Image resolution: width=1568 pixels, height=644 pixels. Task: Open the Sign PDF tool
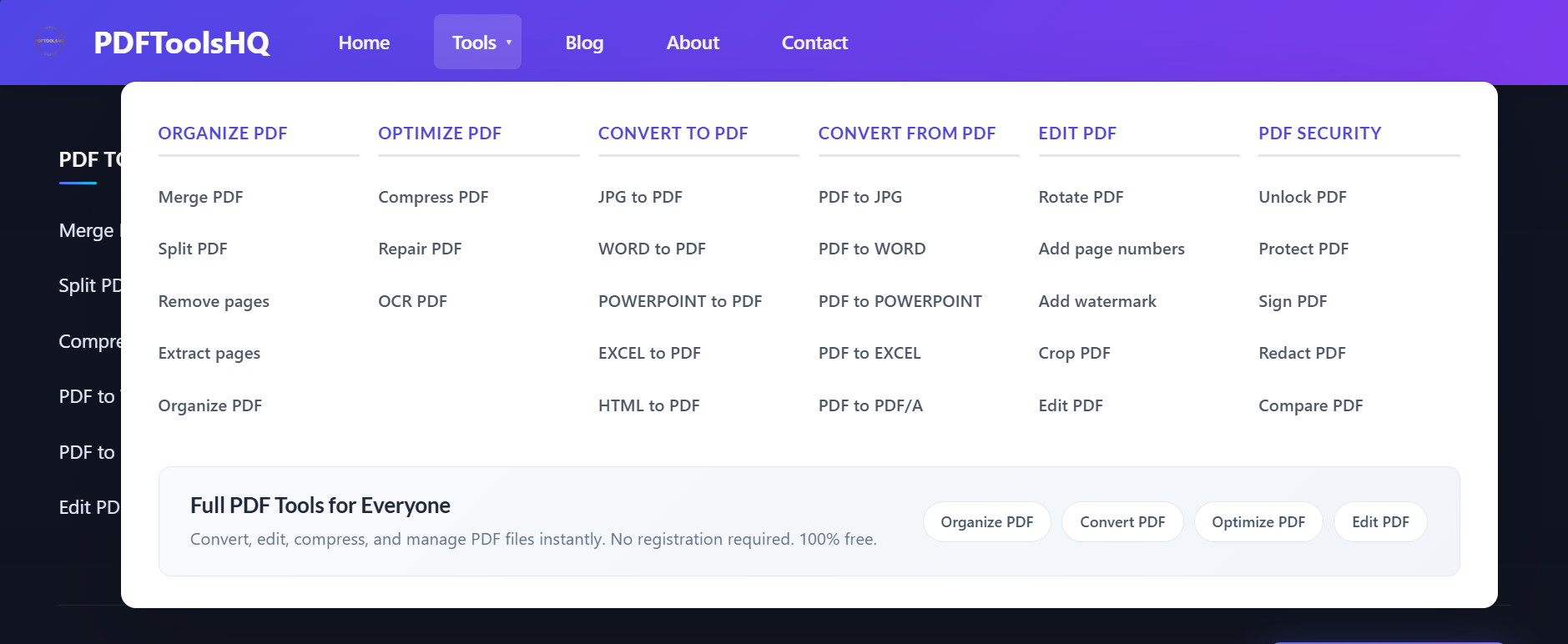(x=1293, y=301)
